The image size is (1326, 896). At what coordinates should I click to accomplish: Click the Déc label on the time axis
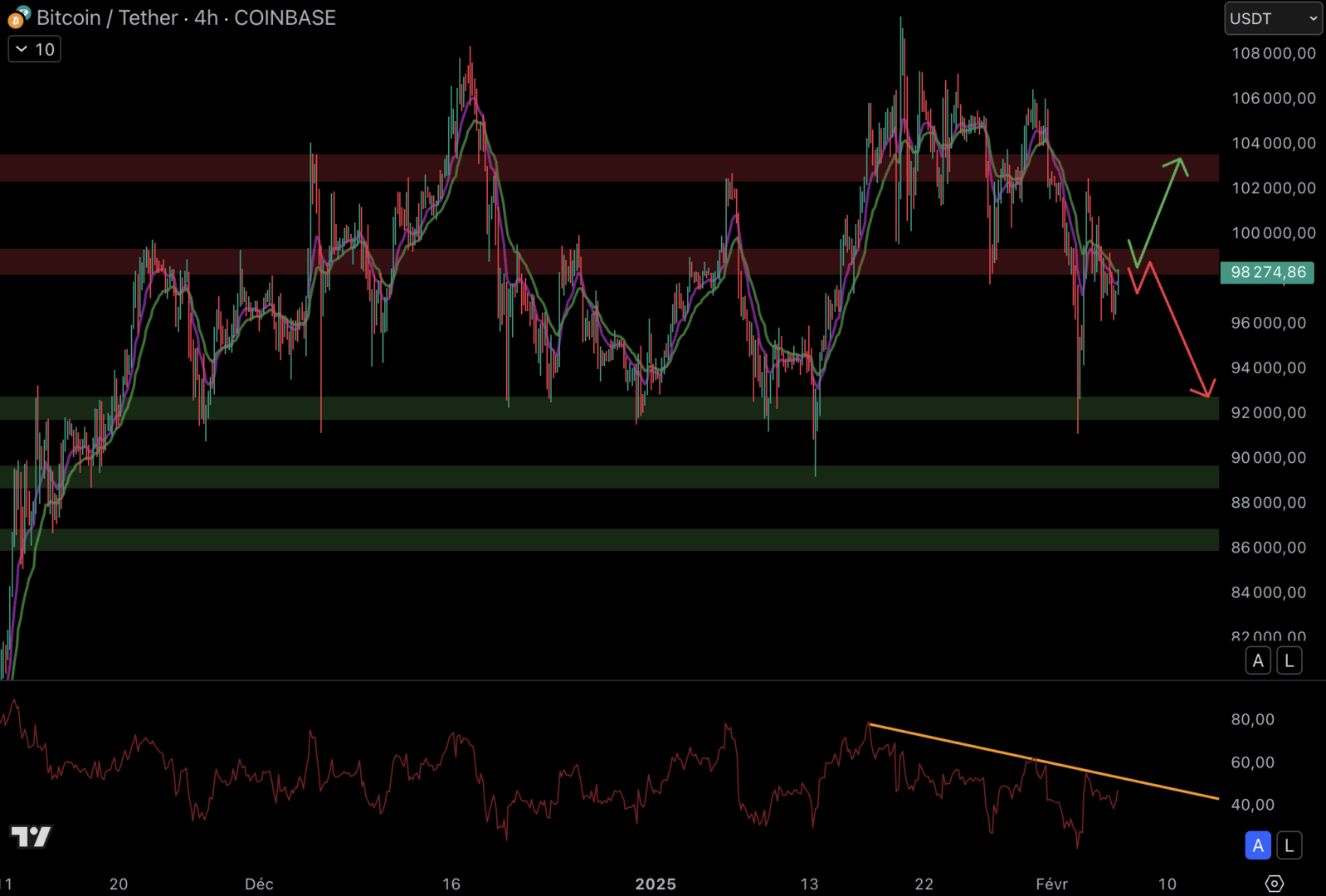[259, 884]
